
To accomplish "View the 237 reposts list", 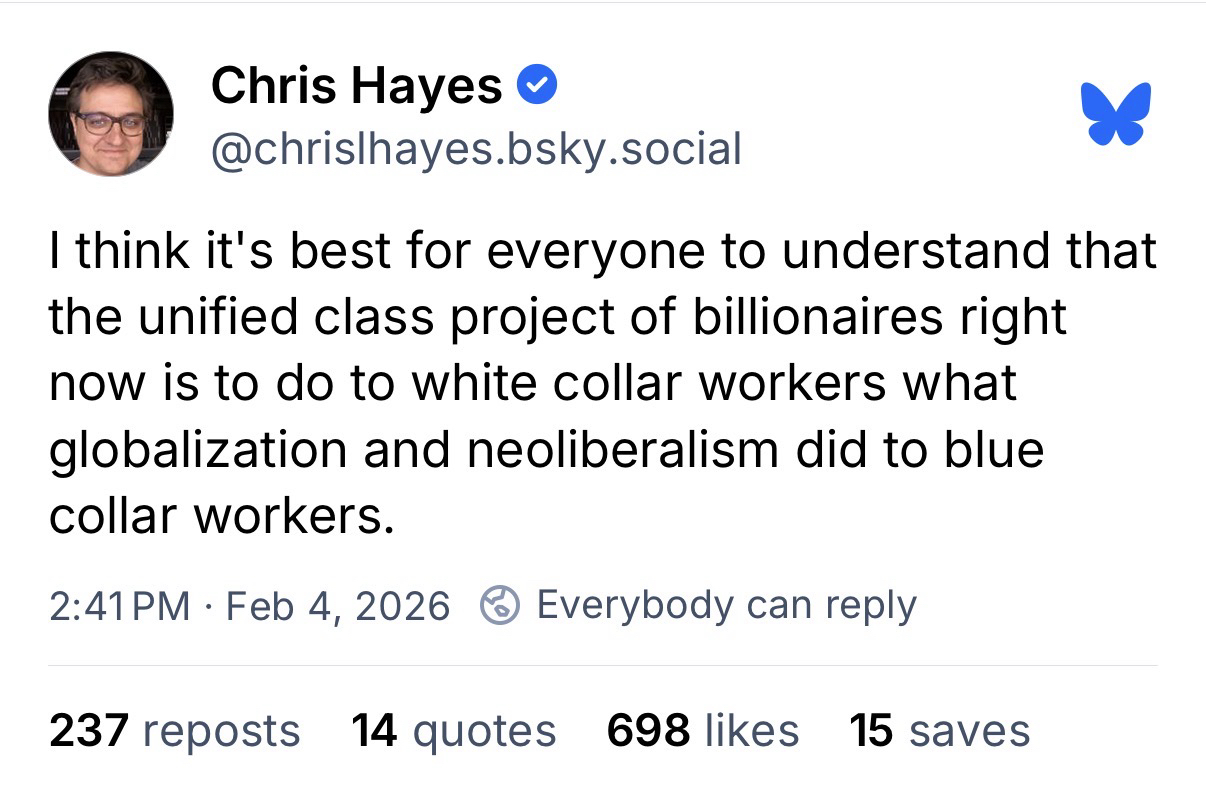I will pos(175,731).
